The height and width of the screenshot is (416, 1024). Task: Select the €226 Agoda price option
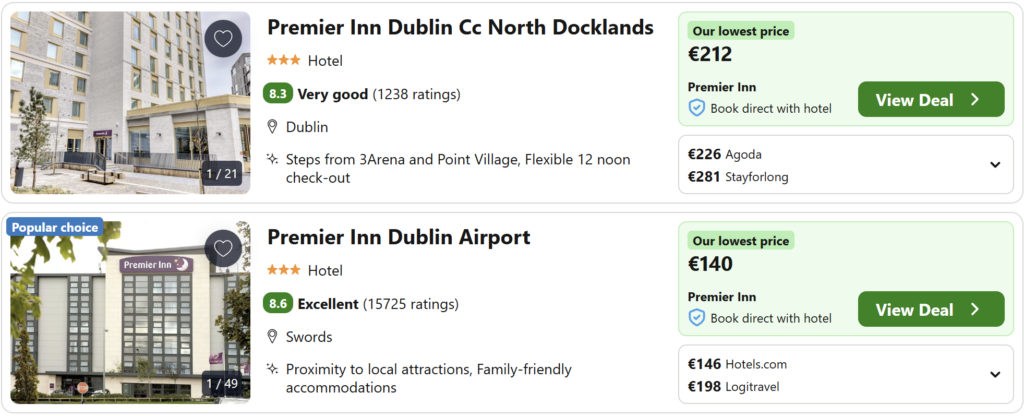point(725,154)
